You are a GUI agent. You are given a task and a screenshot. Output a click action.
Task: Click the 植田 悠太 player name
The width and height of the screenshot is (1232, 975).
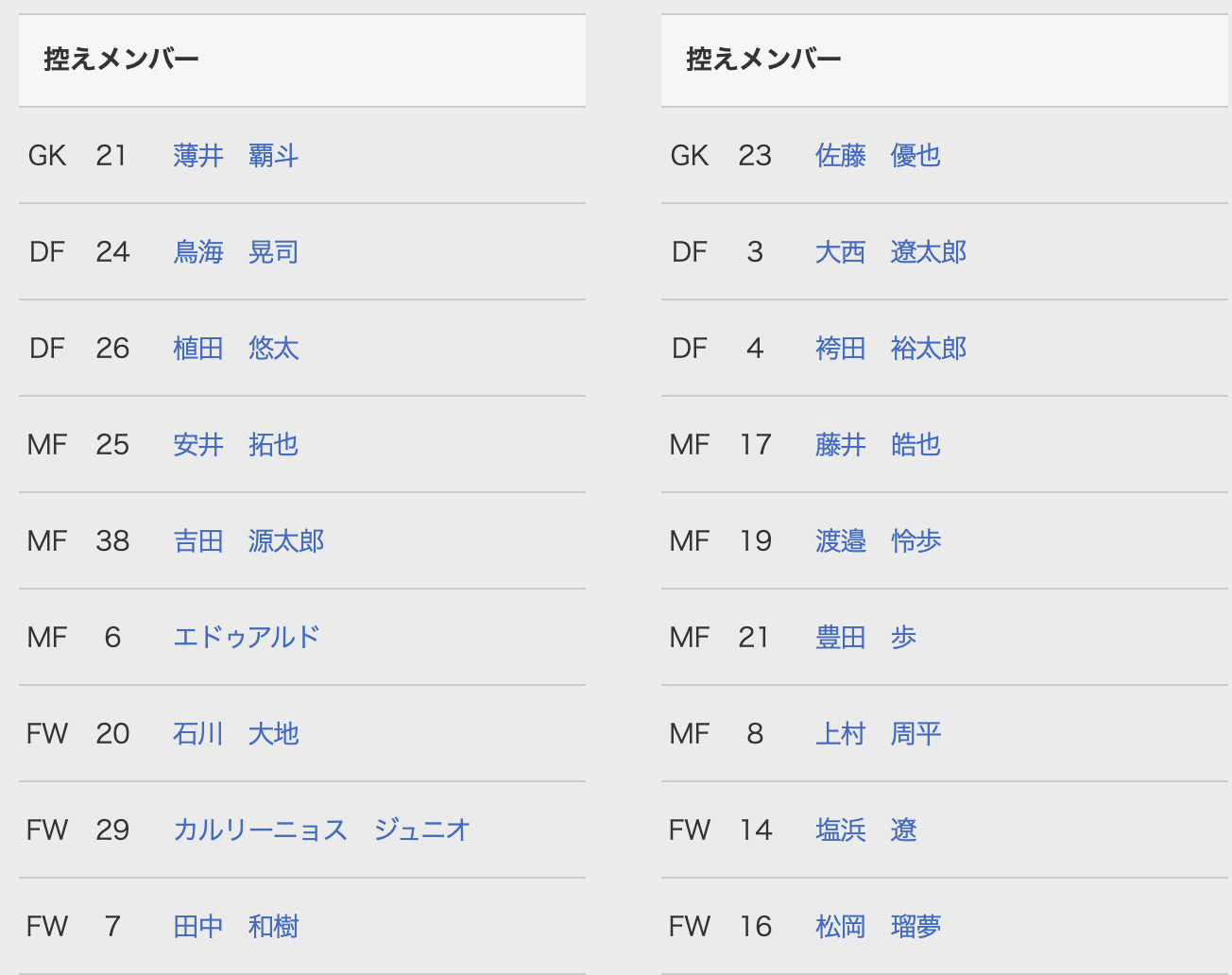point(236,349)
